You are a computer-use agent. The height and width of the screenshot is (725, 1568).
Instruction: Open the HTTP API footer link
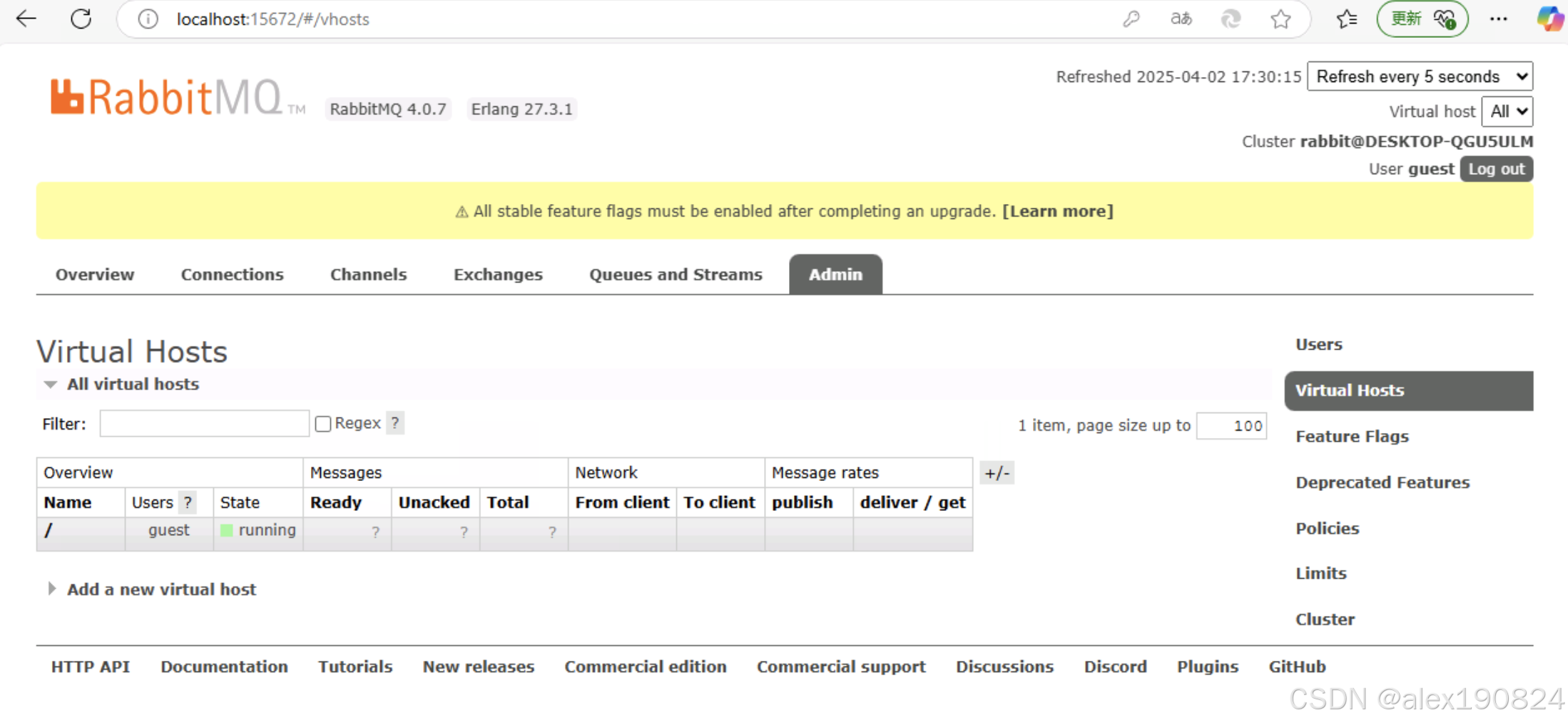(x=90, y=666)
